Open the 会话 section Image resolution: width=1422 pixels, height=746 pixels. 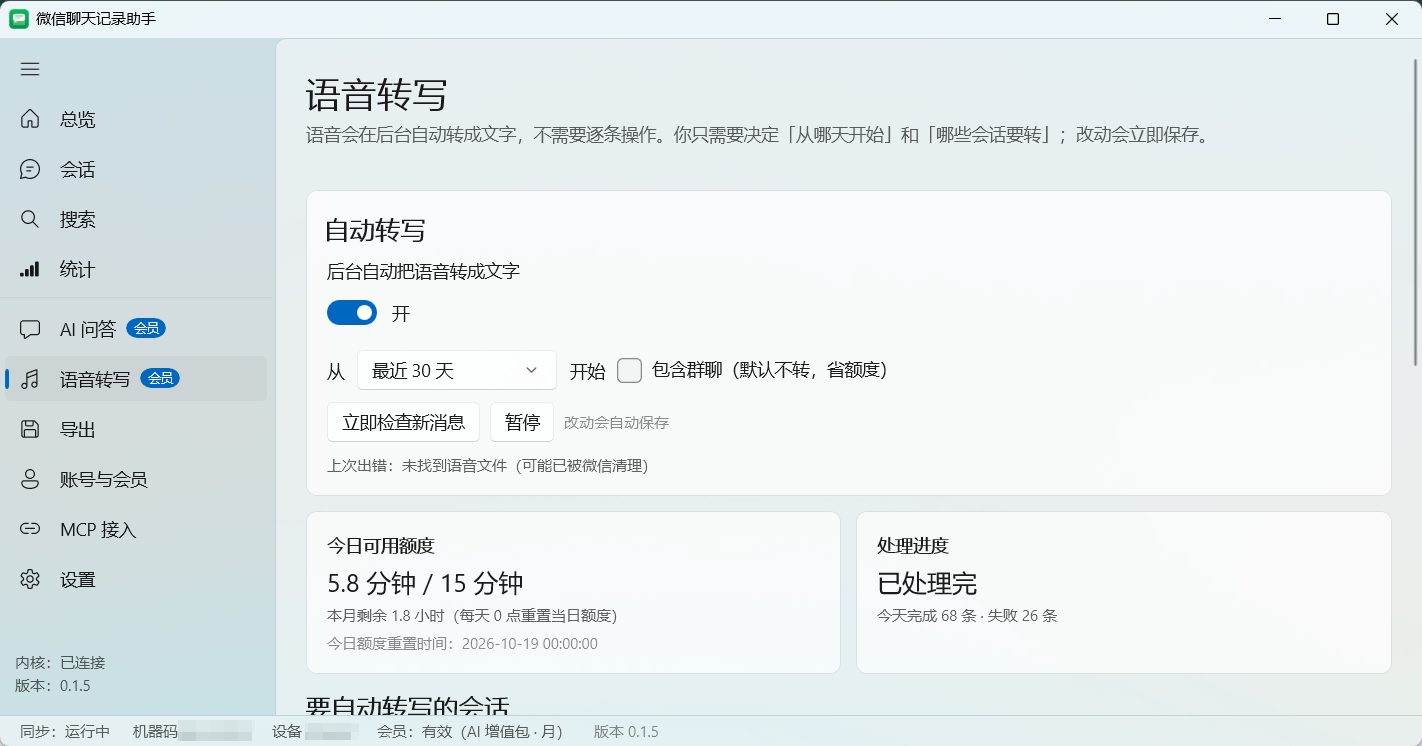136,169
